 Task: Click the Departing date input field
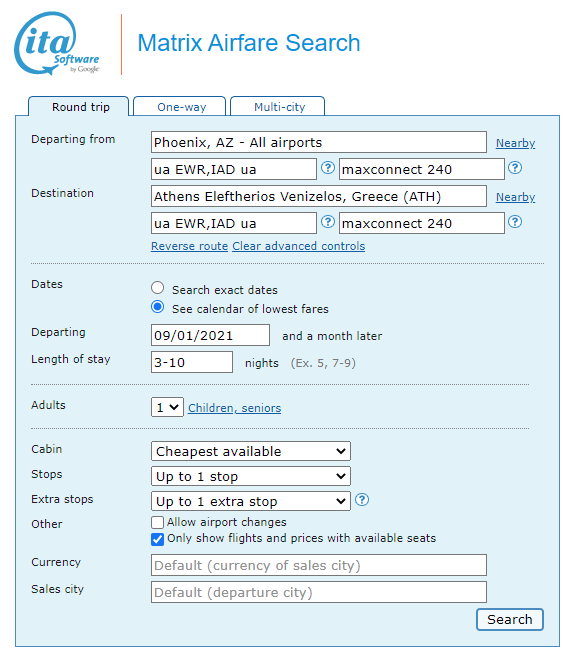pyautogui.click(x=210, y=335)
